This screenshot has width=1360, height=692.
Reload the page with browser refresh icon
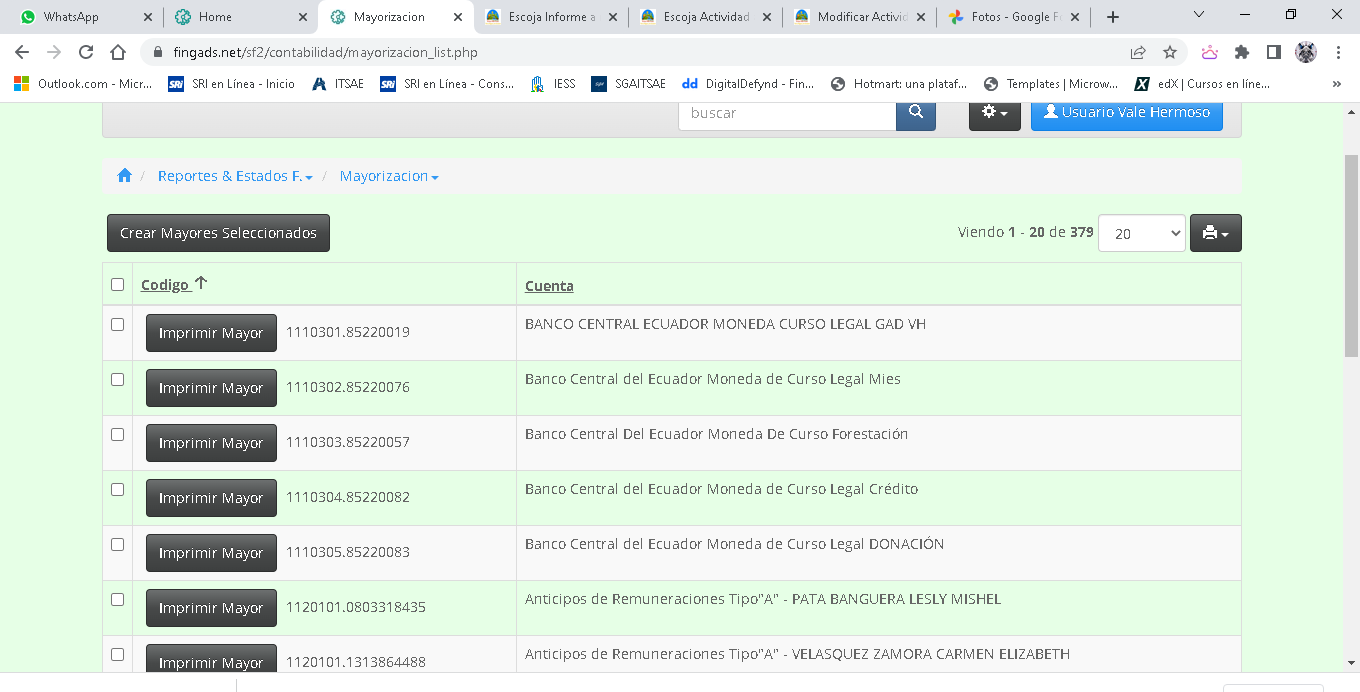click(86, 53)
